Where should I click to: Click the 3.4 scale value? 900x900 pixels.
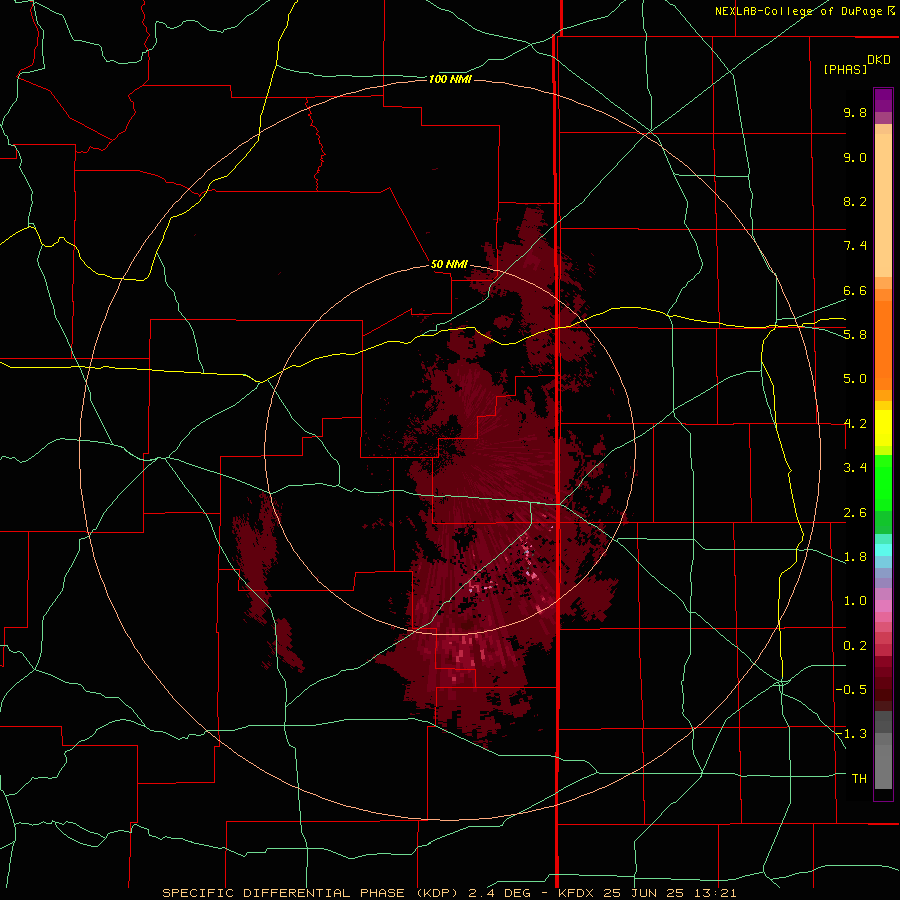point(855,468)
